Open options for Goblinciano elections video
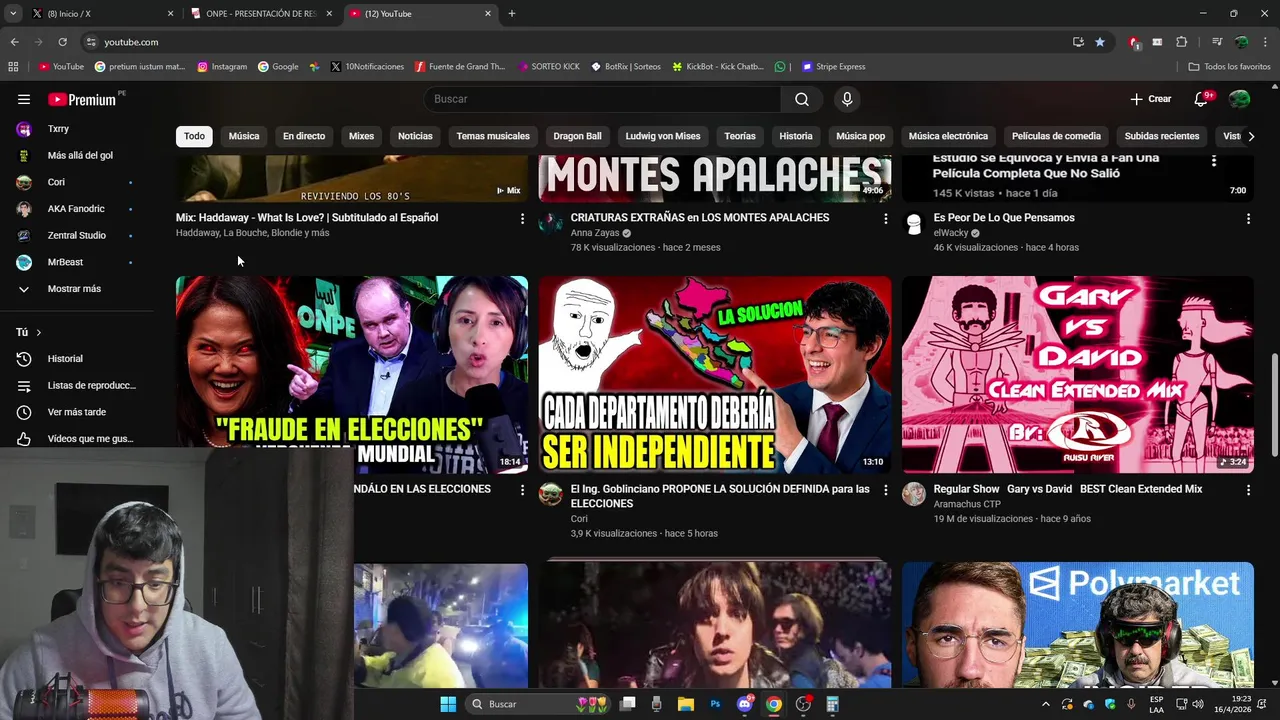Viewport: 1280px width, 720px height. (x=885, y=490)
